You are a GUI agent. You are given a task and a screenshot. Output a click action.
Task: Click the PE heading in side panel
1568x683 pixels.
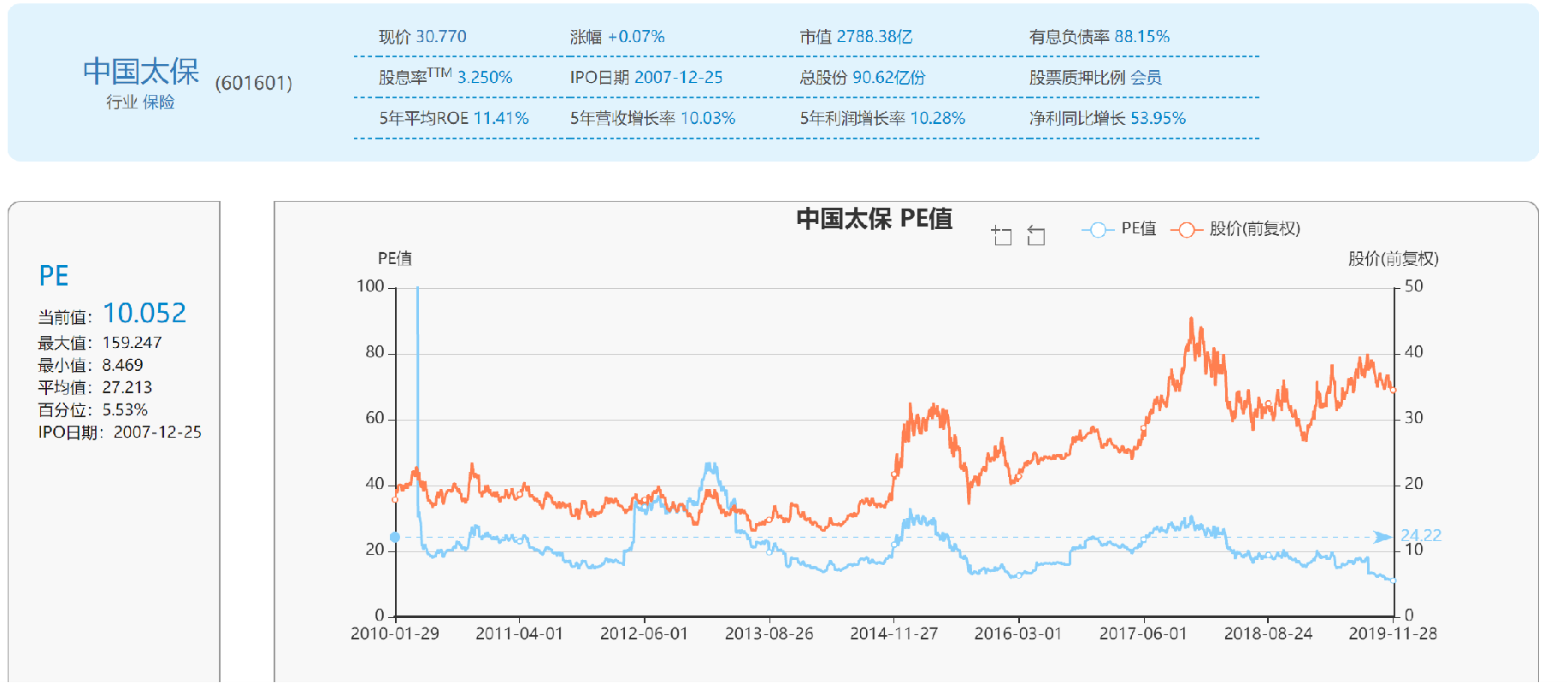tap(54, 276)
